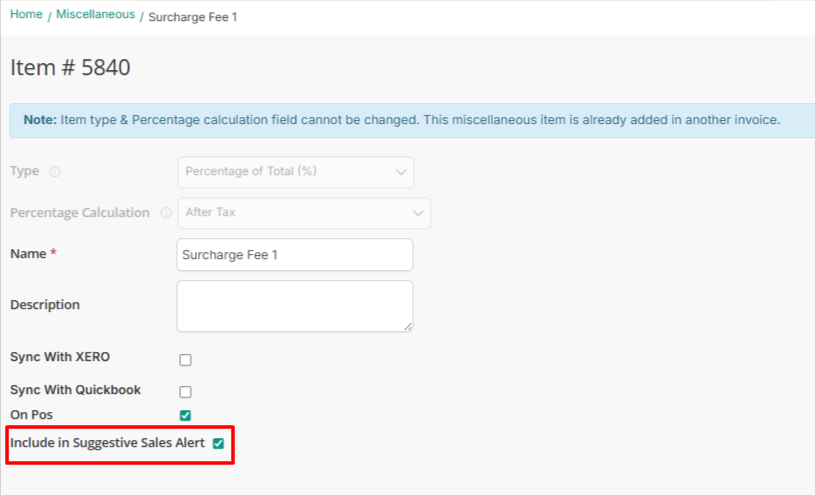Image resolution: width=815 pixels, height=495 pixels.
Task: Click inside the Description text area
Action: click(294, 305)
